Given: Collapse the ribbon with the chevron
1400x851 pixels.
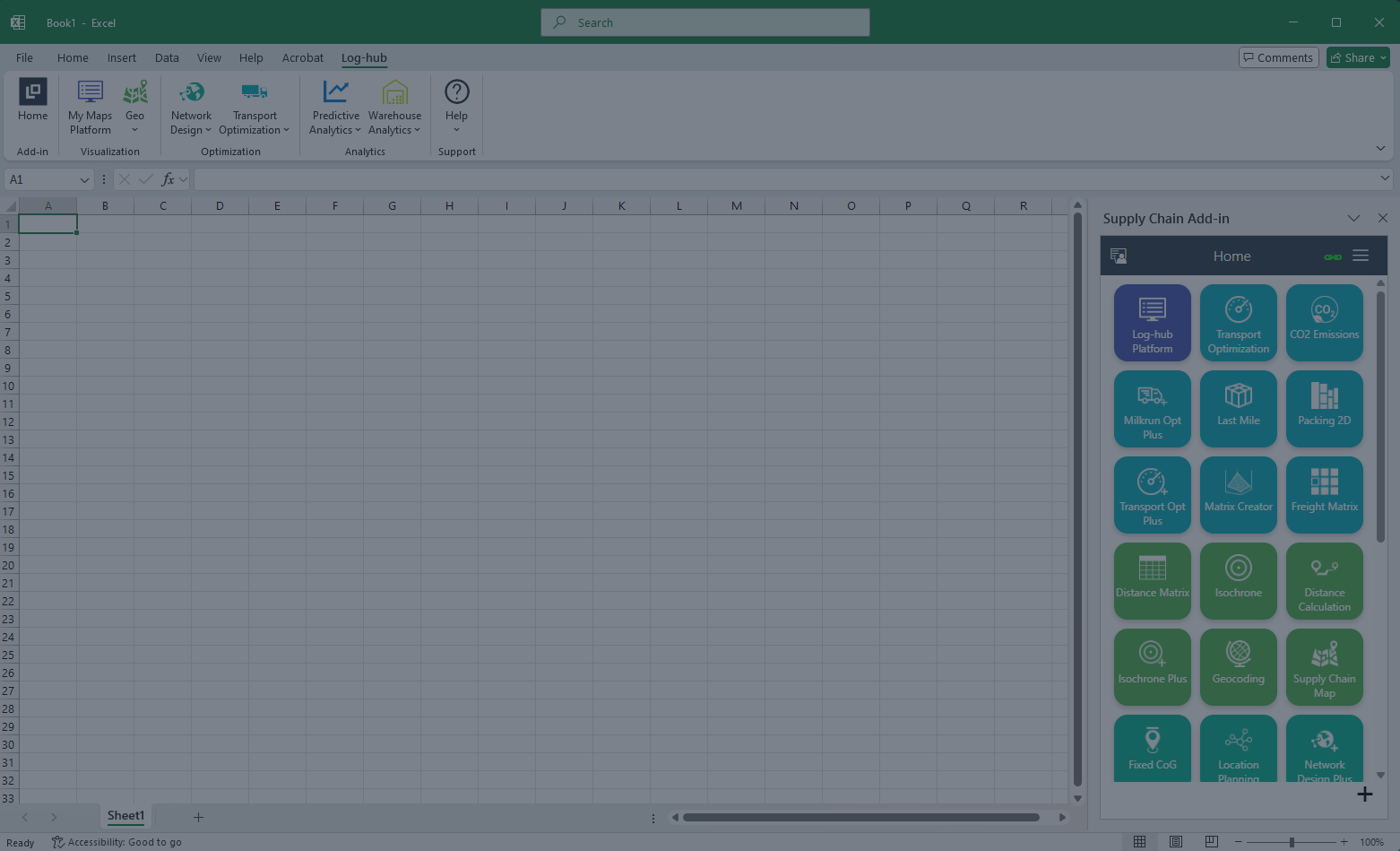Looking at the screenshot, I should [x=1380, y=148].
